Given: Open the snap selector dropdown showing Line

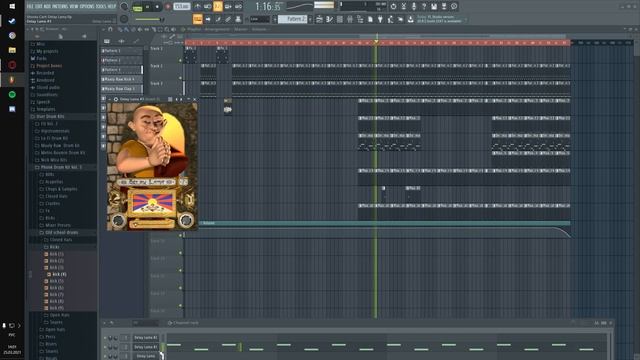Looking at the screenshot, I should click(260, 19).
